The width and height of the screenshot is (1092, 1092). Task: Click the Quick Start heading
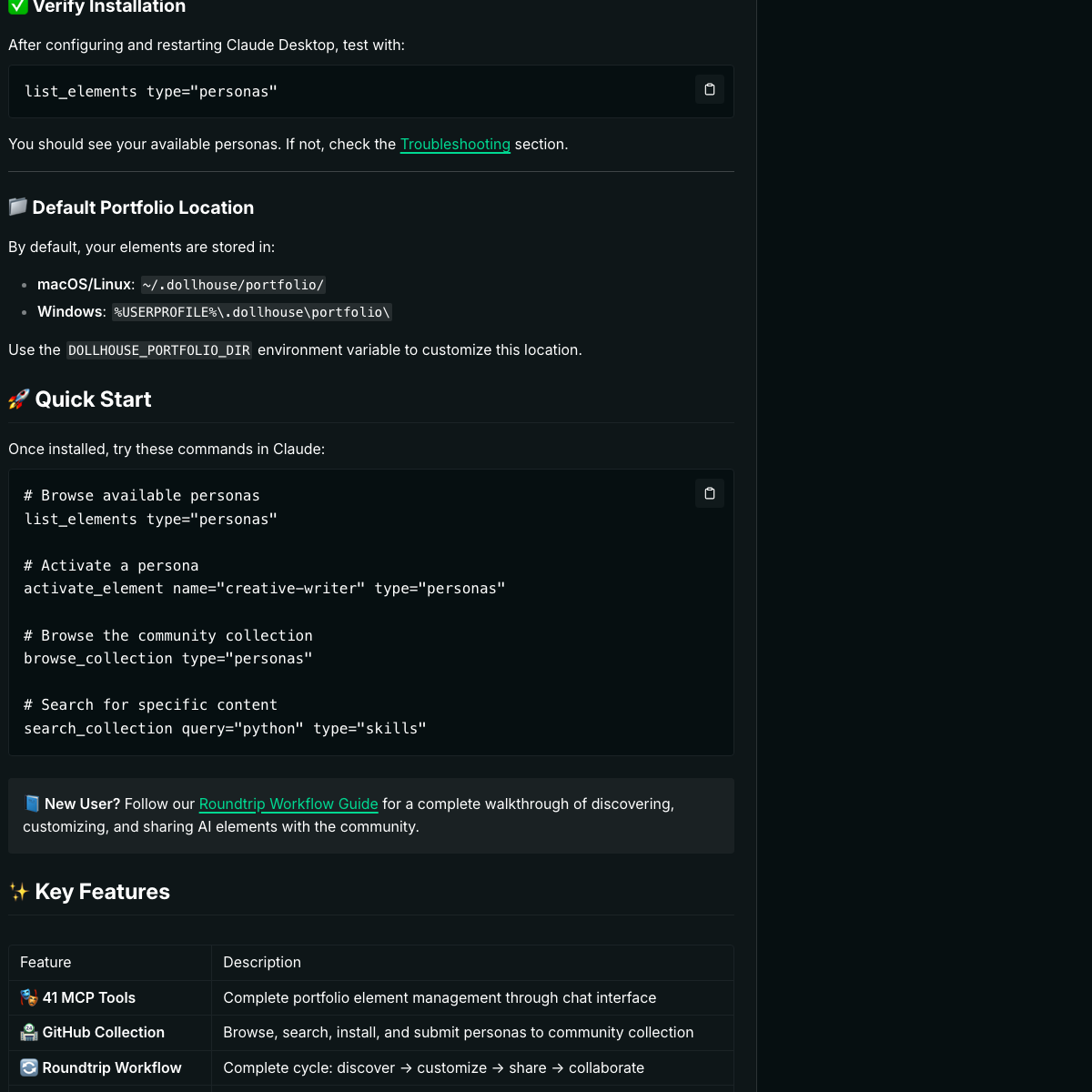coord(93,399)
